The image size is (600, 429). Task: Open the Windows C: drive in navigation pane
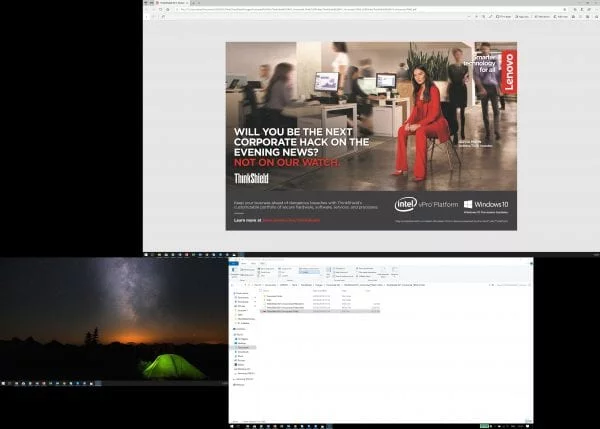point(244,369)
